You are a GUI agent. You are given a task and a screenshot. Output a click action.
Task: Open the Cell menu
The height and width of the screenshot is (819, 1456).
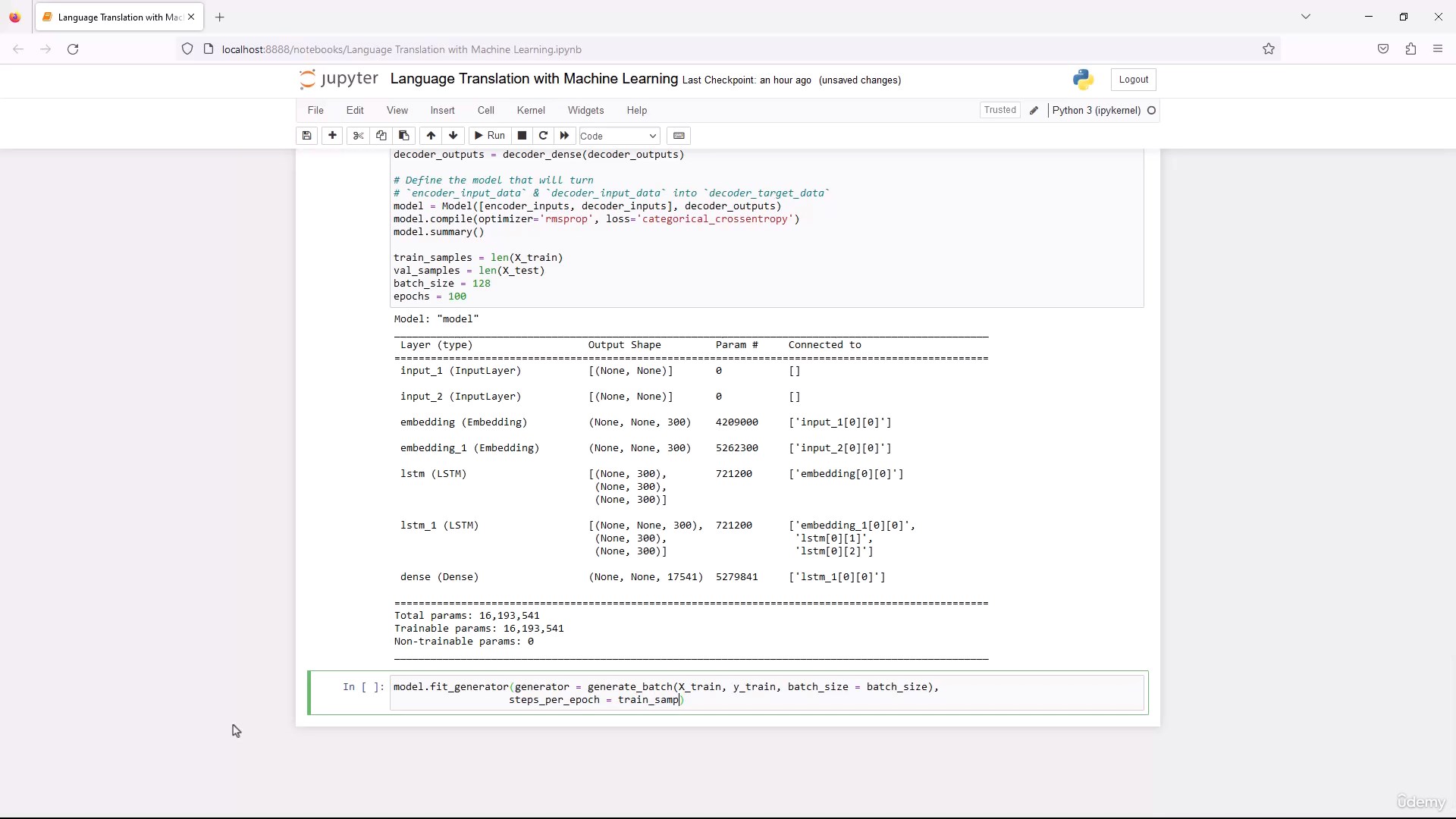click(486, 111)
